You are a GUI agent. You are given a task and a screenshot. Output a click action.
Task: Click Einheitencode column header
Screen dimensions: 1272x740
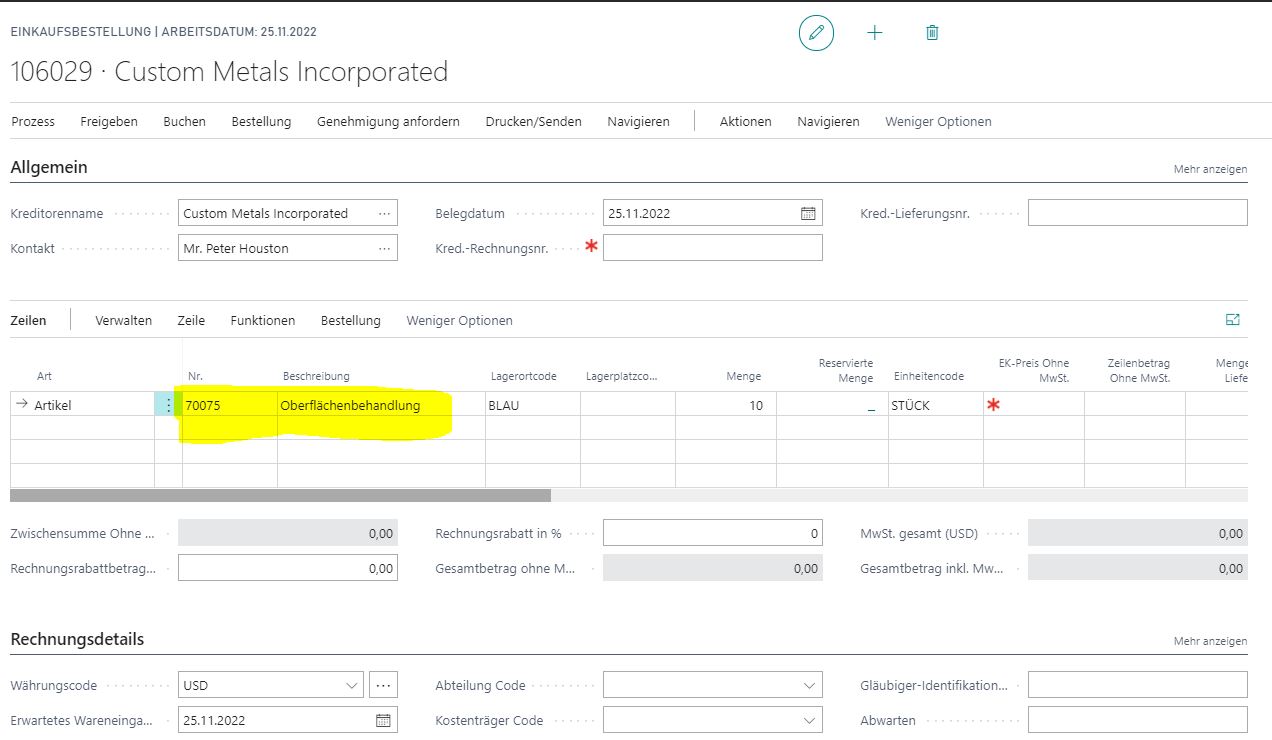click(928, 376)
